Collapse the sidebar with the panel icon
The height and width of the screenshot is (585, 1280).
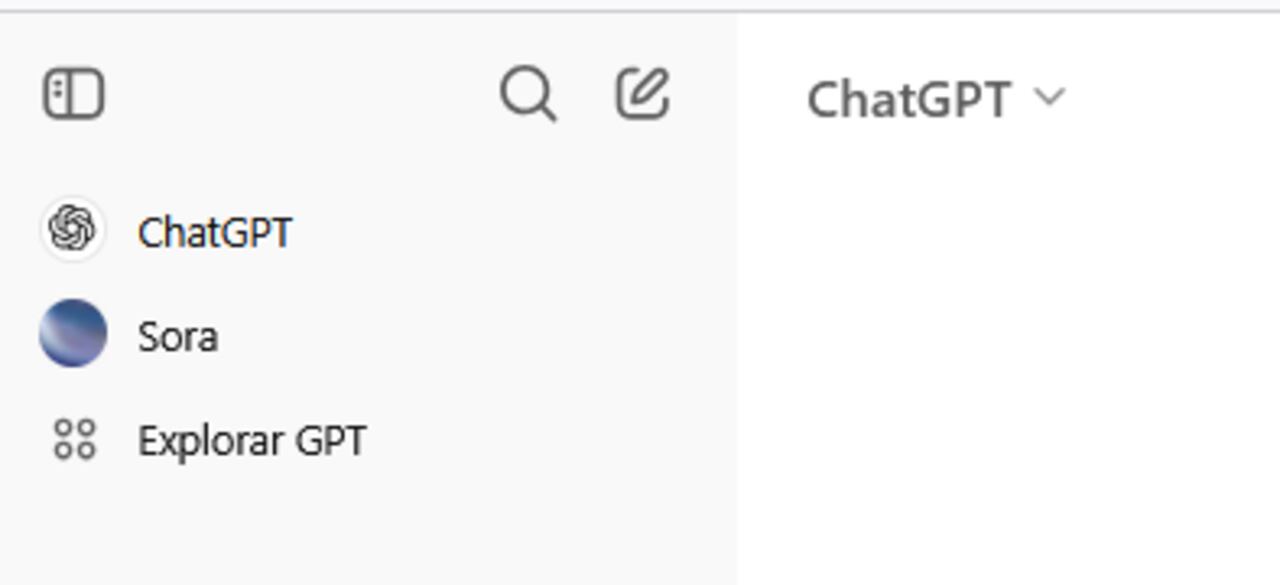[74, 95]
